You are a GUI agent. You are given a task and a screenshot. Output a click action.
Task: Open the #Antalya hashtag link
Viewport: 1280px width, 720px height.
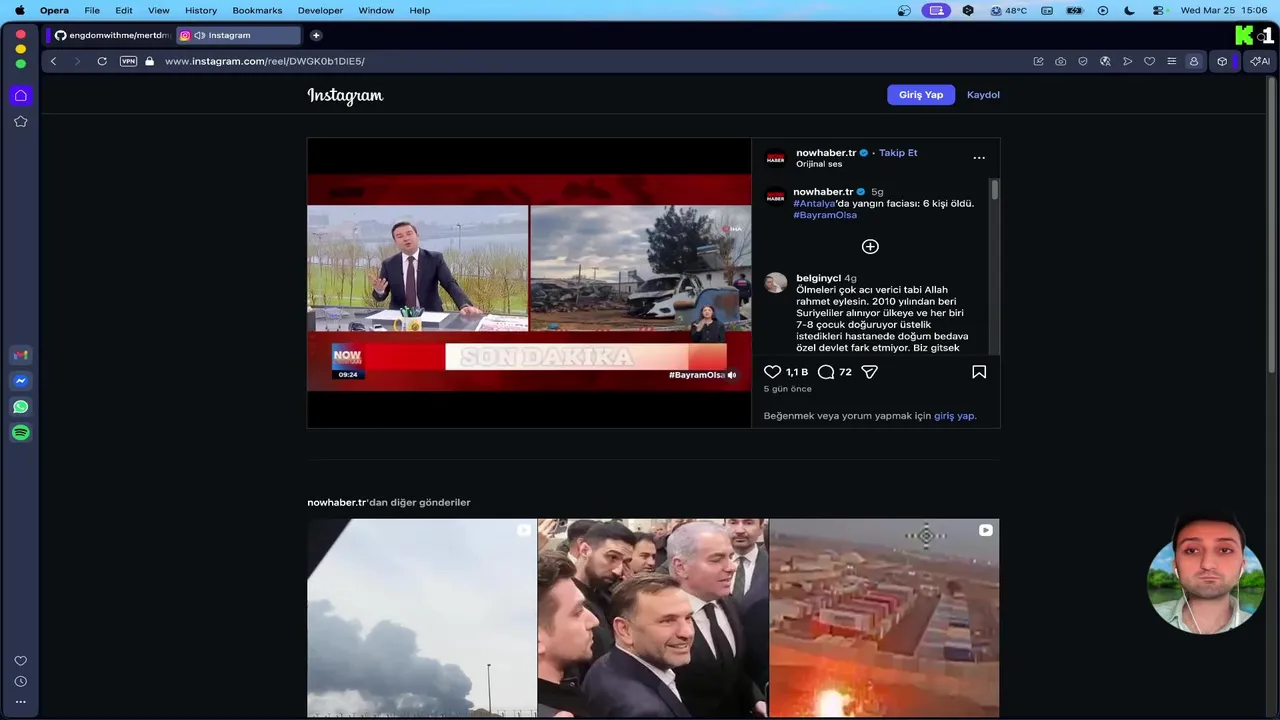[814, 203]
